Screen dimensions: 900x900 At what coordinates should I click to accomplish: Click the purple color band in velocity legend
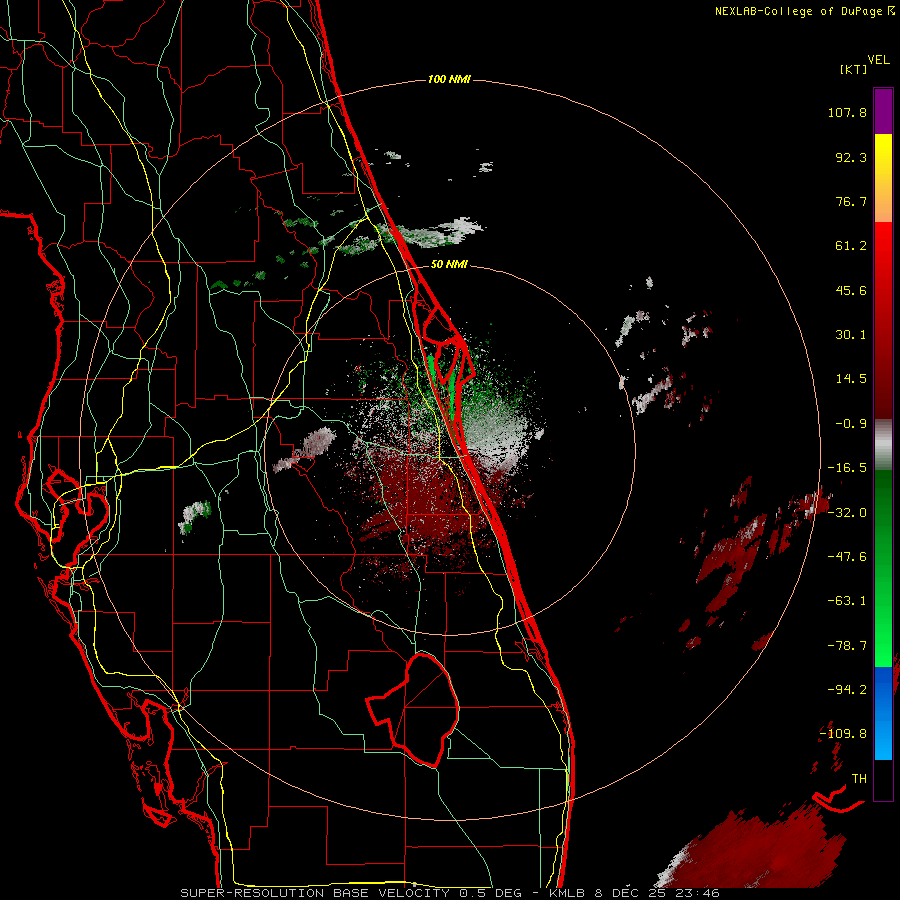pos(883,111)
